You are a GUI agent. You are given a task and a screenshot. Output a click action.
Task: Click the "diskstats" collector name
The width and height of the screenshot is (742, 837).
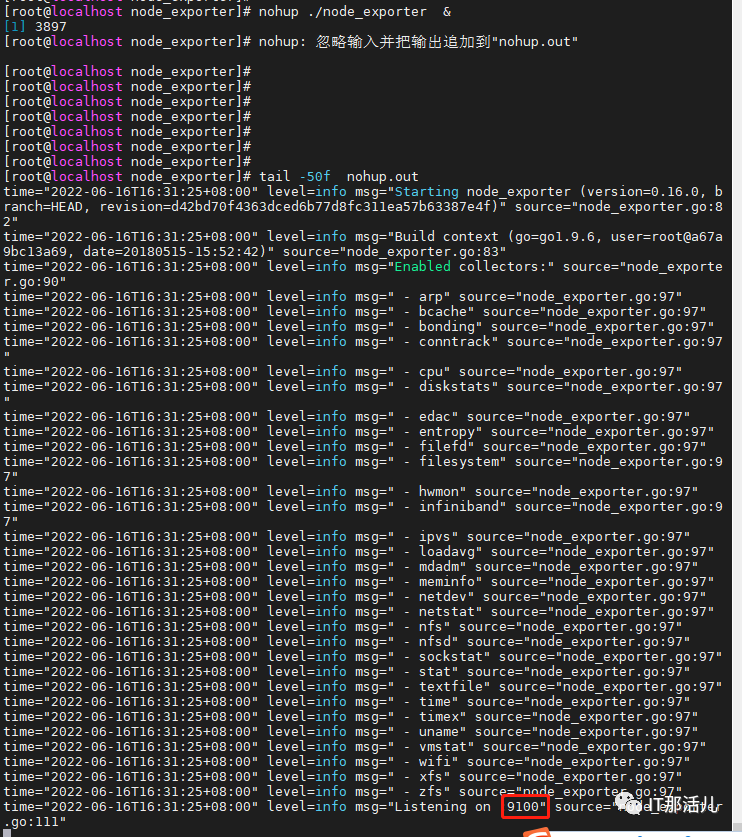455,386
